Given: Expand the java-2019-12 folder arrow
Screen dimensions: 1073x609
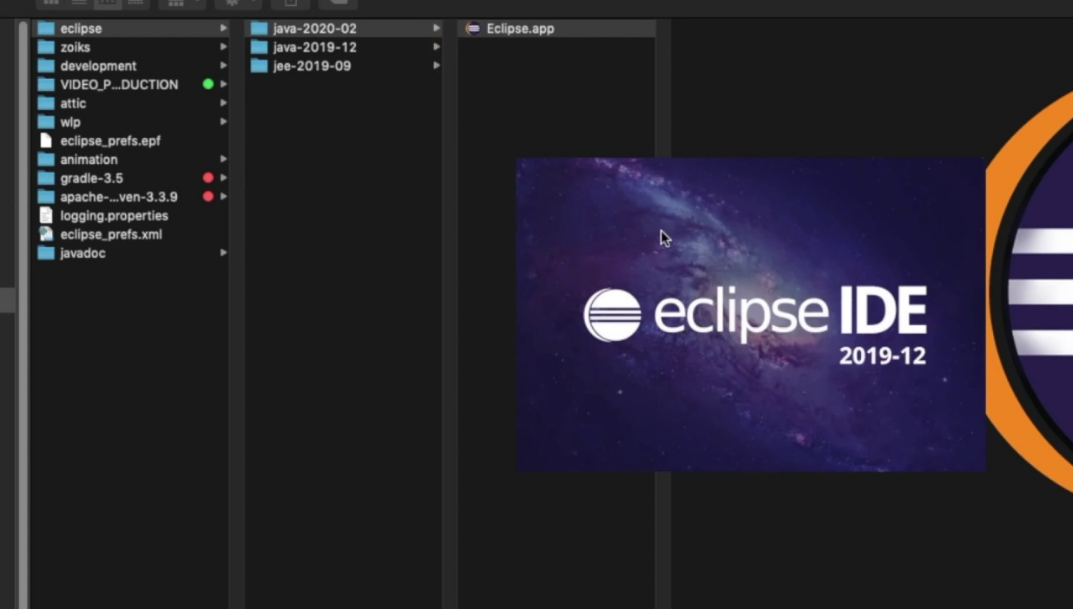Looking at the screenshot, I should tap(436, 47).
